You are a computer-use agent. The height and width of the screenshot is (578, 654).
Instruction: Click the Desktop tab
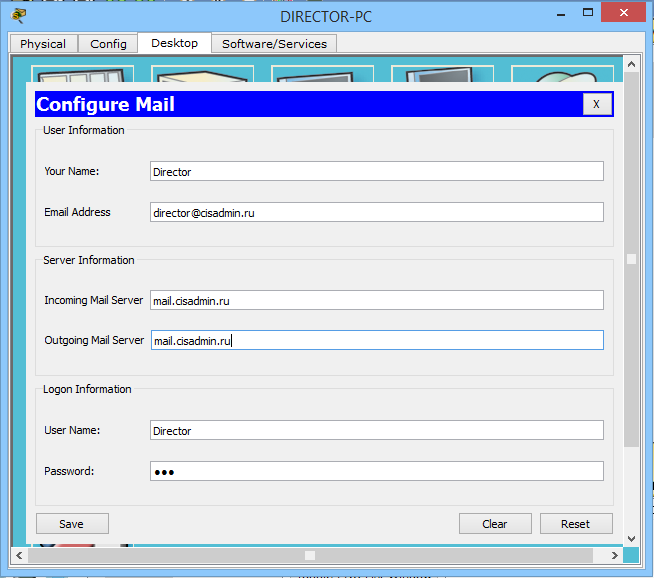(174, 43)
